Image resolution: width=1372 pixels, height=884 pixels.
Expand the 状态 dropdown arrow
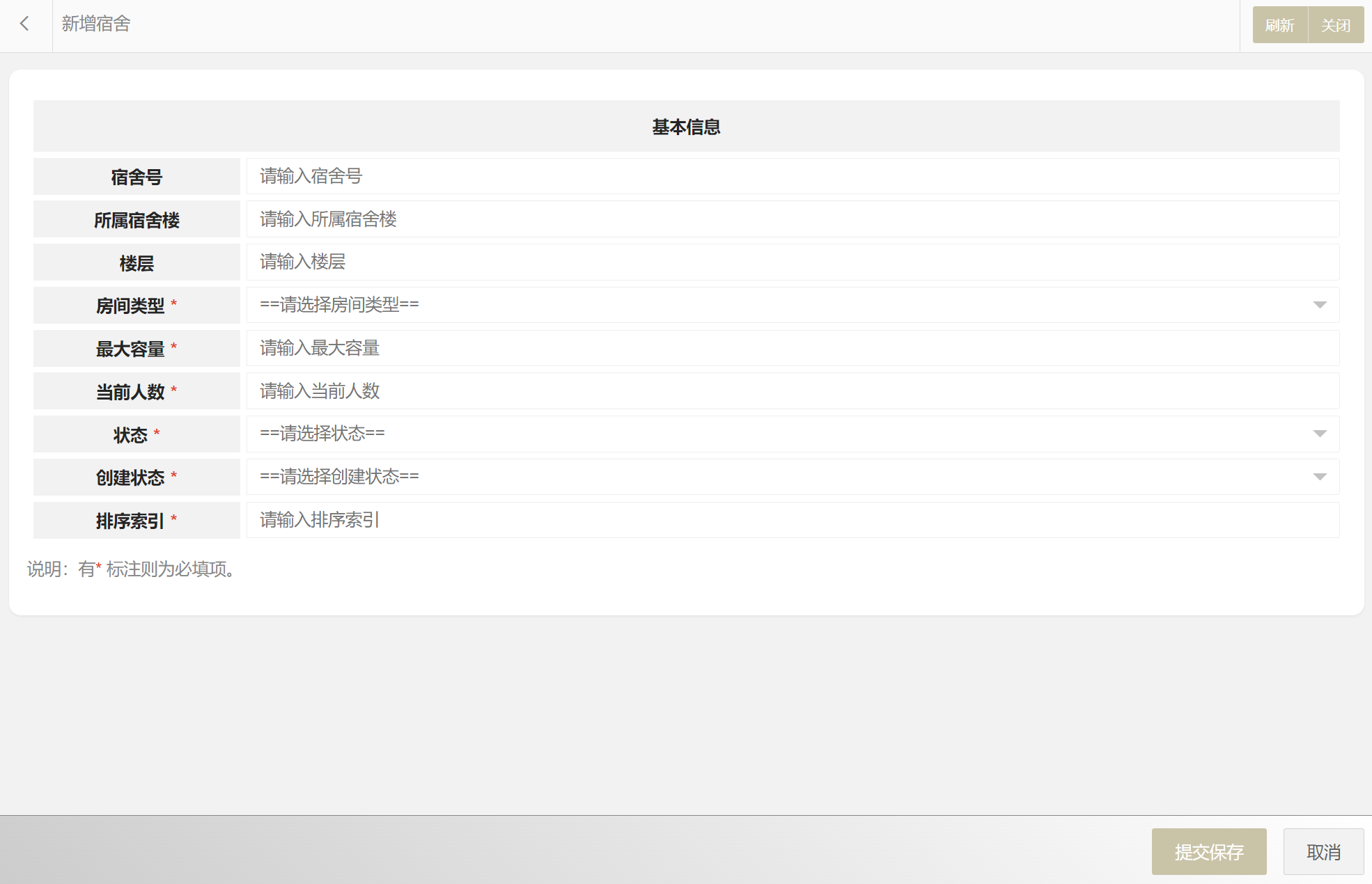coord(1319,434)
